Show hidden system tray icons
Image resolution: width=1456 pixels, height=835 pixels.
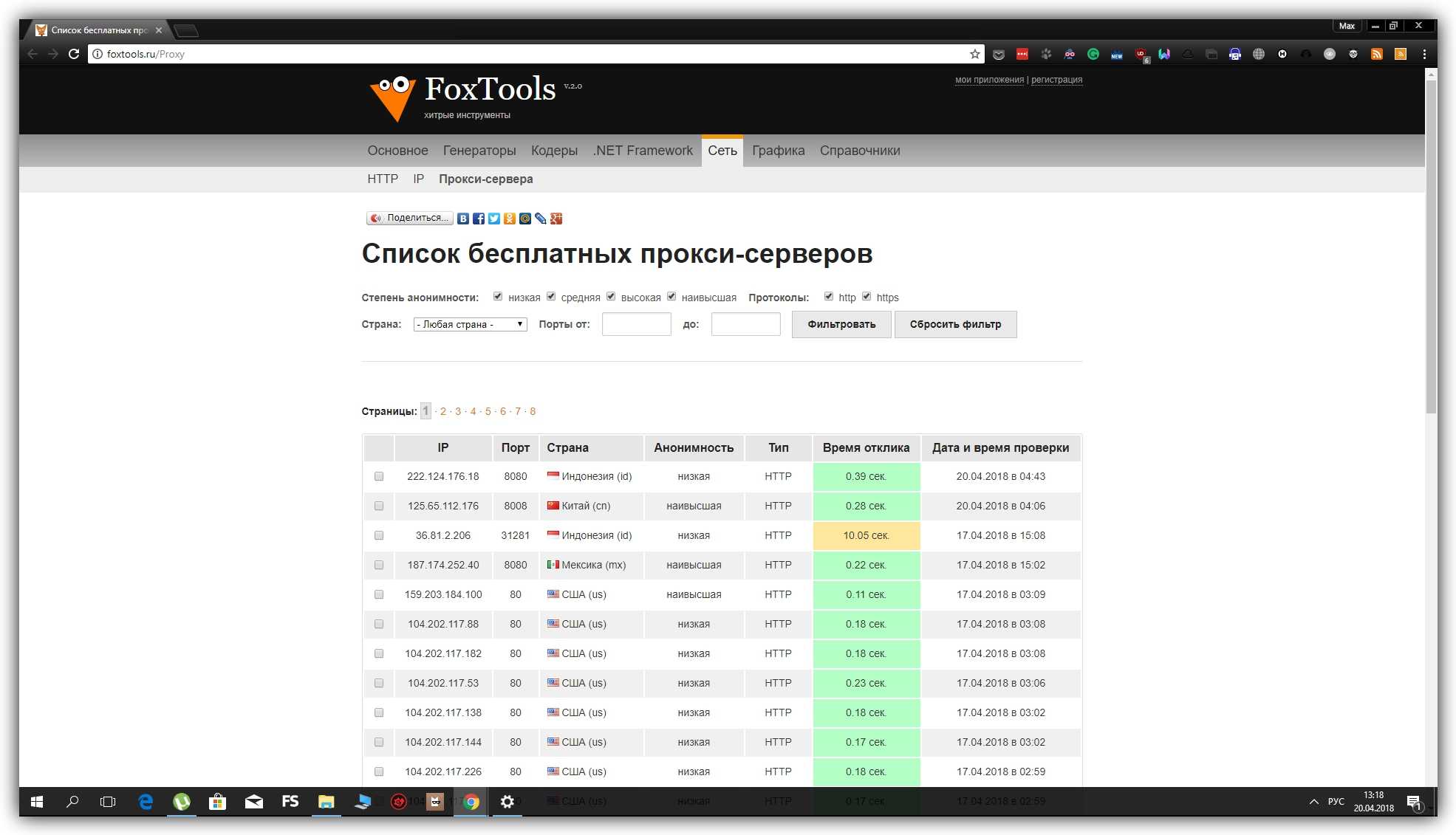click(1313, 802)
